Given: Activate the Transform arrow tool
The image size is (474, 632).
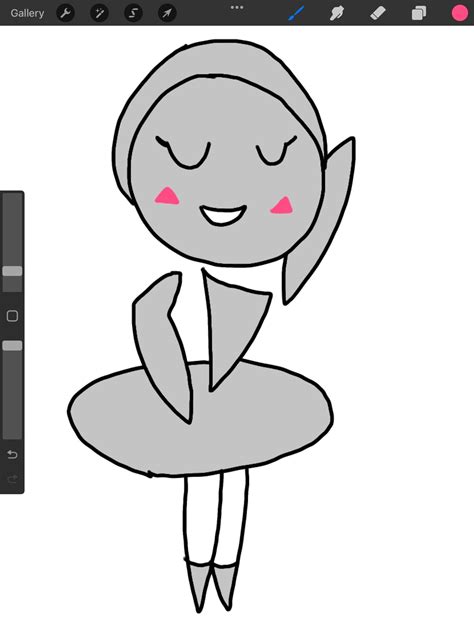Looking at the screenshot, I should [x=167, y=13].
